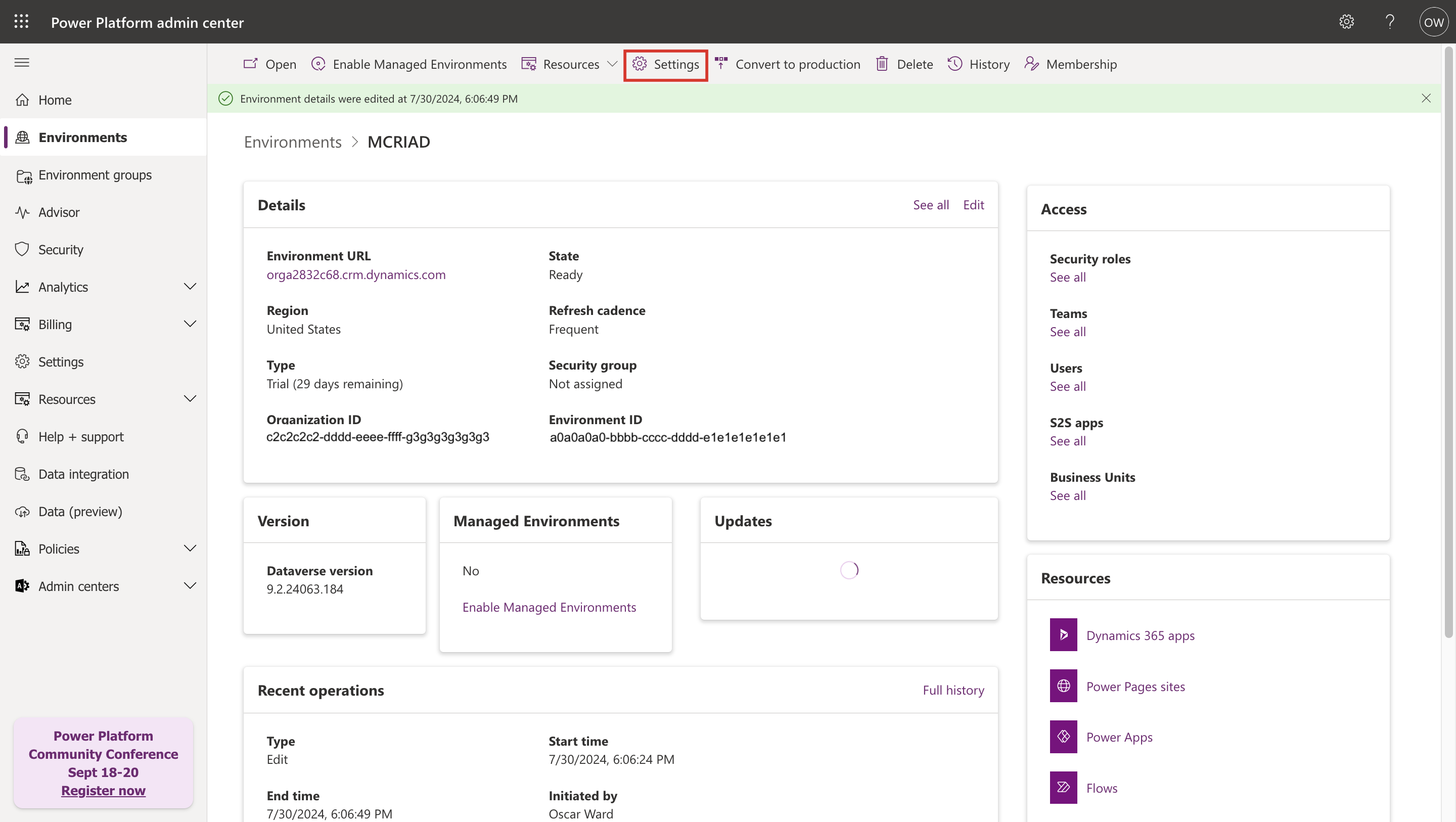Click Enable Managed Environments in toolbar

408,64
